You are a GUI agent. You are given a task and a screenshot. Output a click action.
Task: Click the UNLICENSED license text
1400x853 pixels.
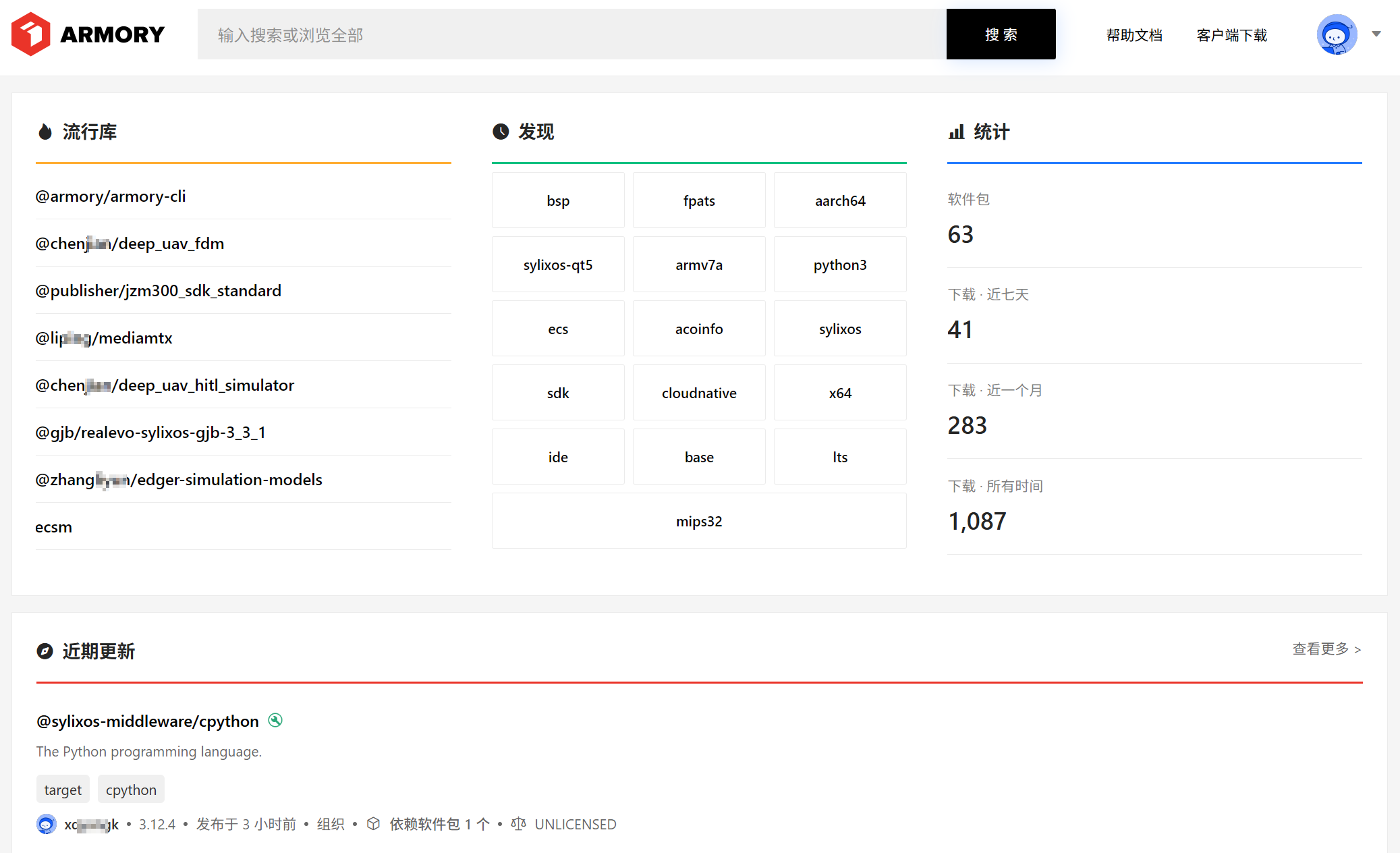(576, 824)
